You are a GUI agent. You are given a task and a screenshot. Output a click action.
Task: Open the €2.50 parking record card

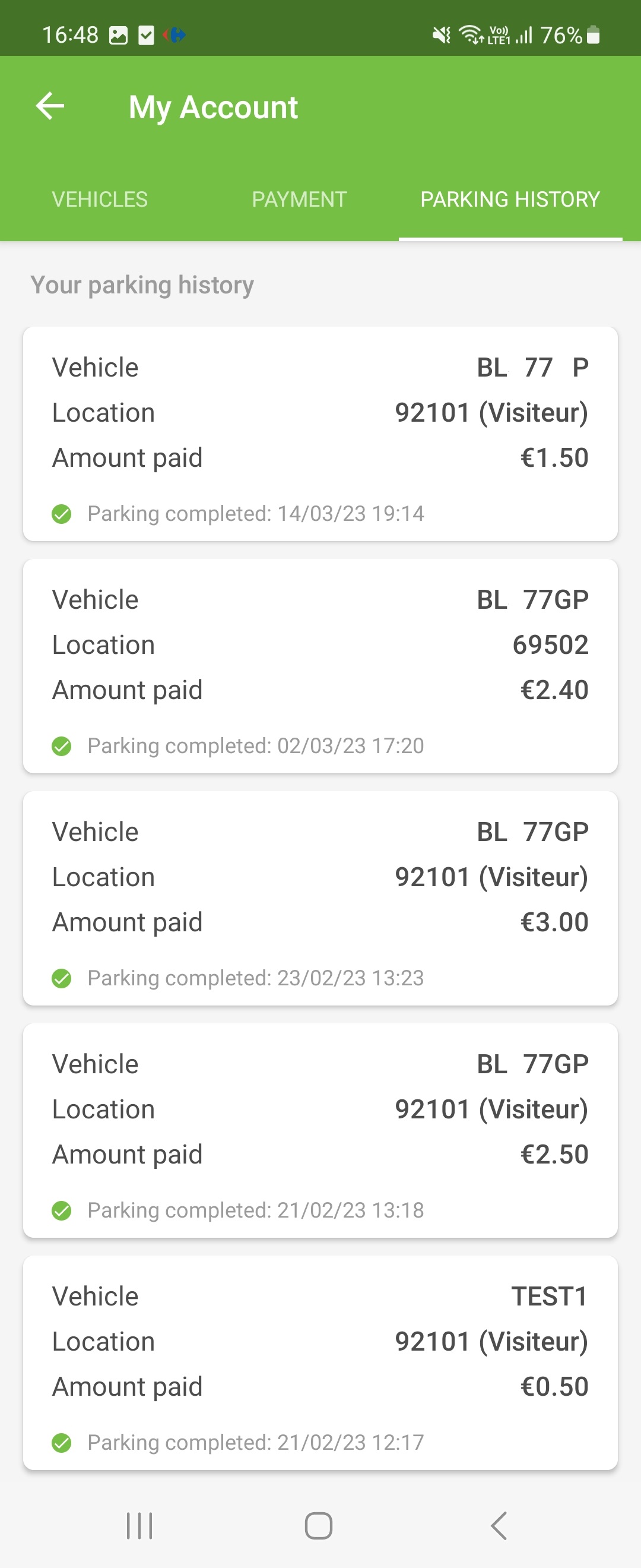[320, 1130]
